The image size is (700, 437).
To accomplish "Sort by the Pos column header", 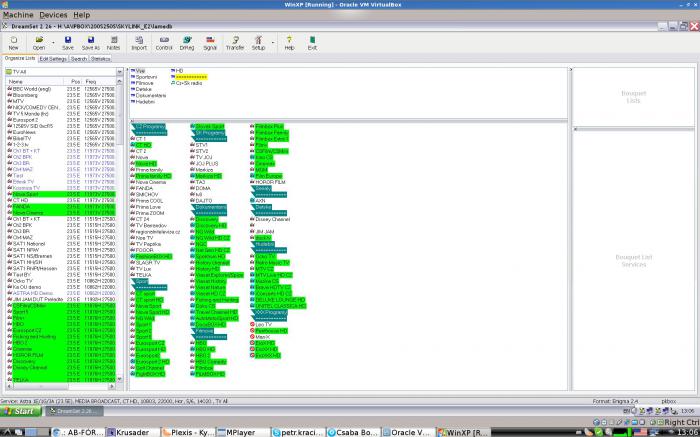I will pos(75,82).
